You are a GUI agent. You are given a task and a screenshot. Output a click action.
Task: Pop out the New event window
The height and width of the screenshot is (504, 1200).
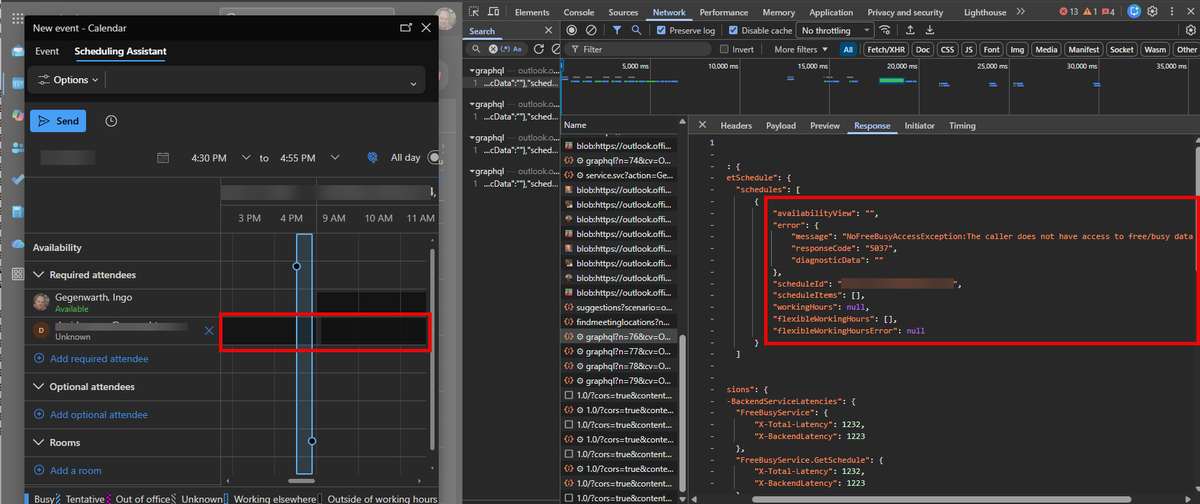[405, 28]
